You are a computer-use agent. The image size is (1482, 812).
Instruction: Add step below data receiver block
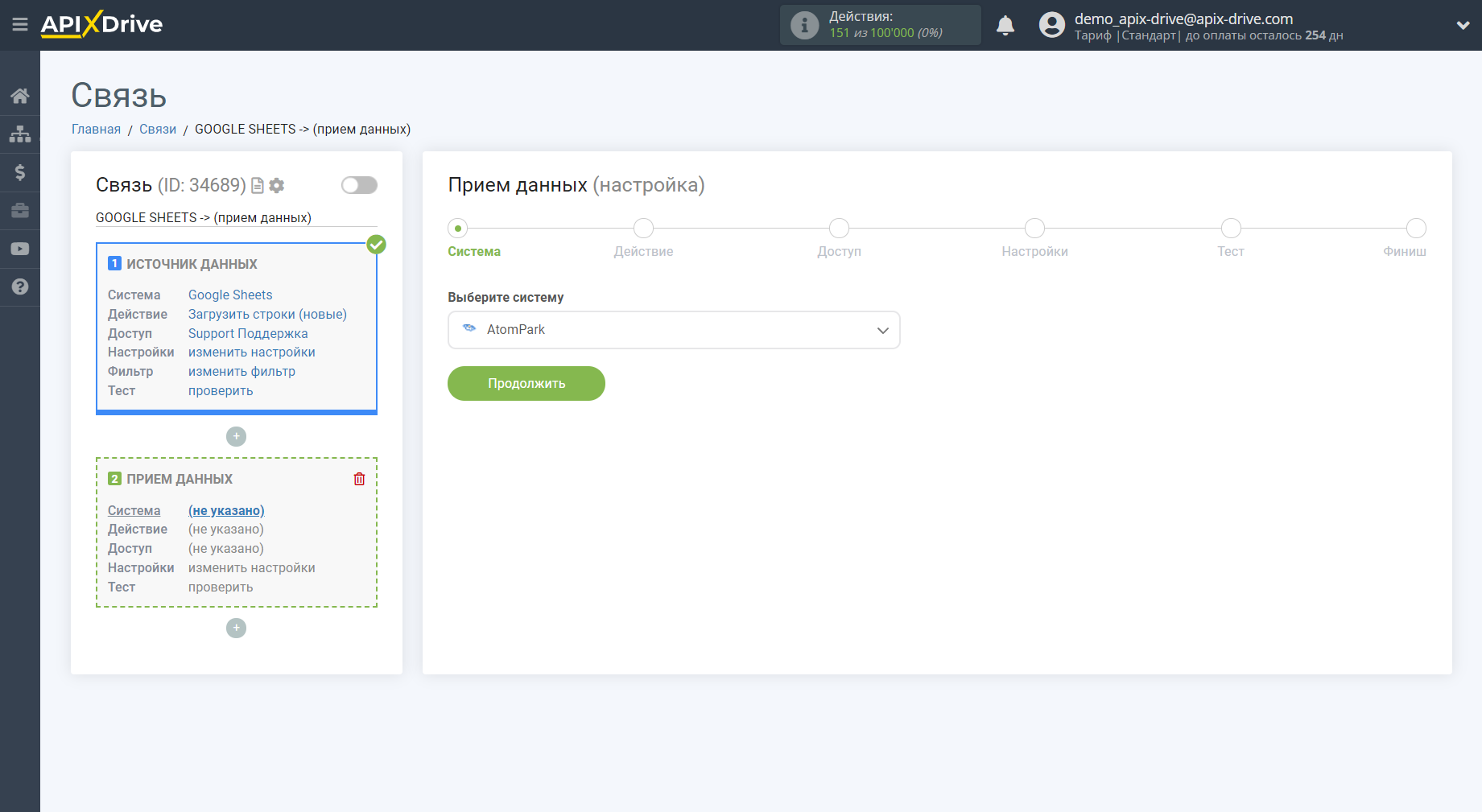[x=236, y=628]
